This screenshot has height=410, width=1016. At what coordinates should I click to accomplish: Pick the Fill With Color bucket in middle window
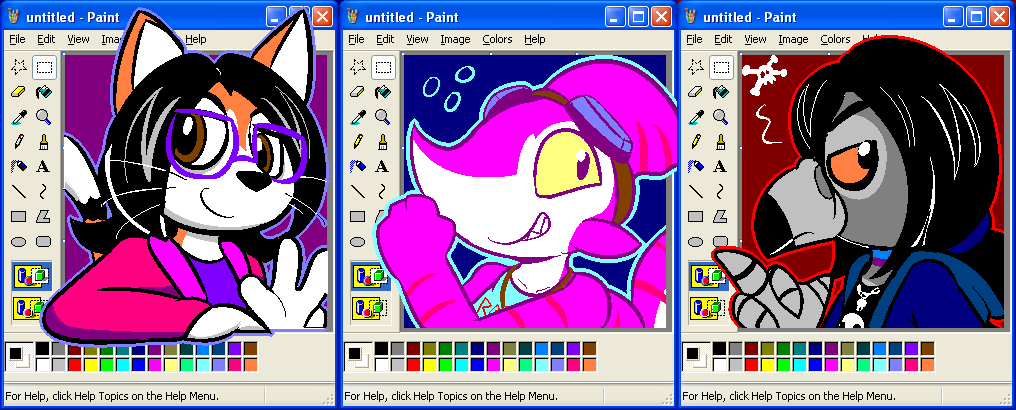[x=382, y=92]
